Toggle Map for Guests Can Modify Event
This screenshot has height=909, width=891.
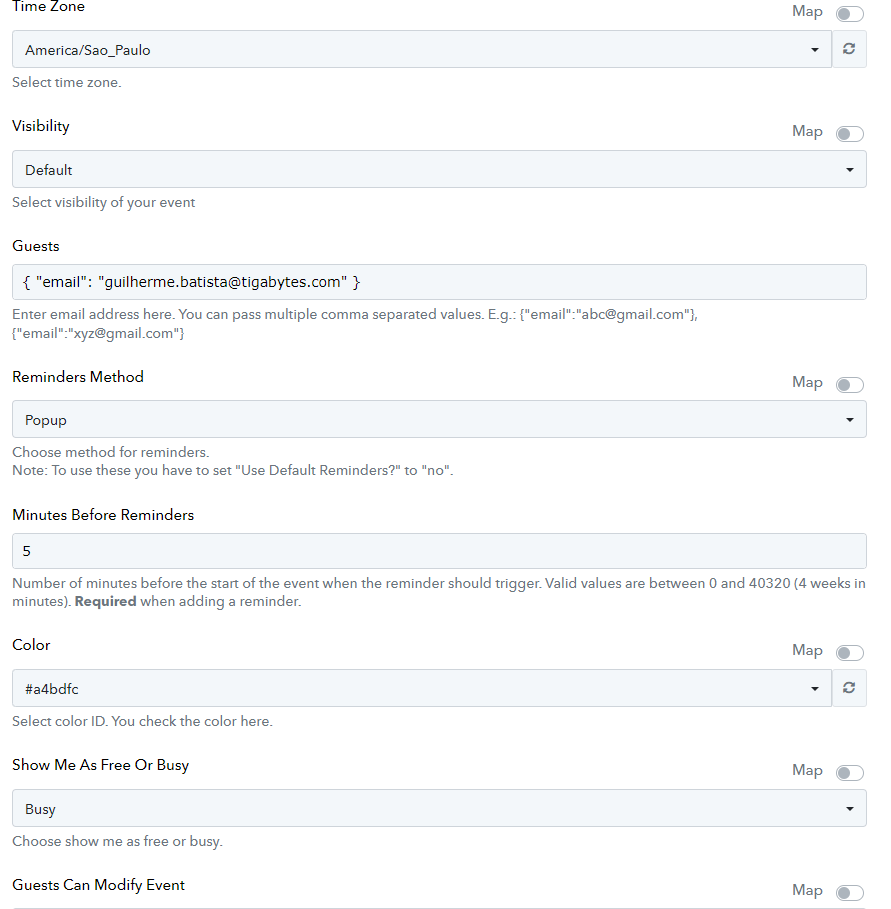(850, 893)
